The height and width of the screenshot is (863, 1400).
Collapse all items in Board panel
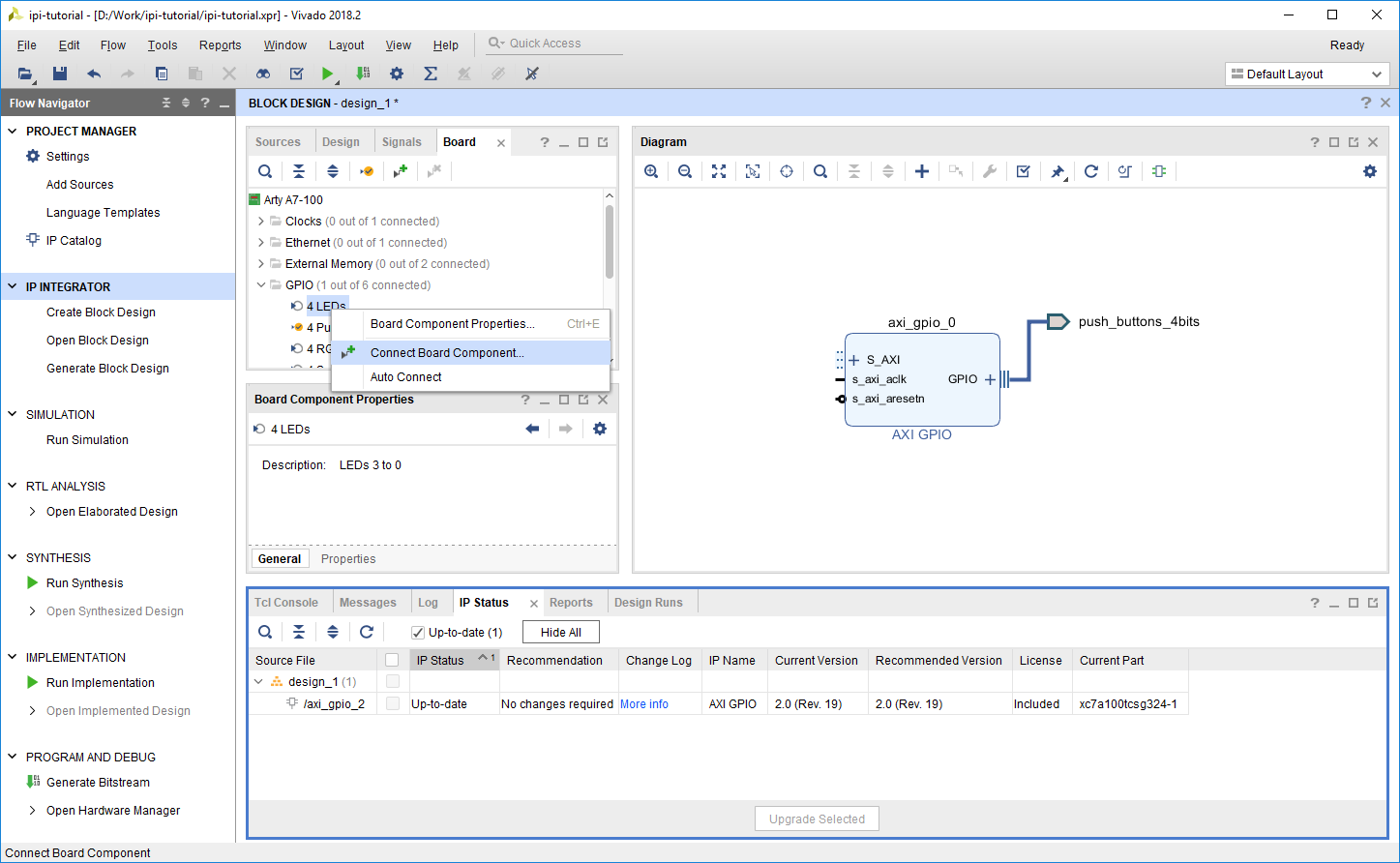click(x=299, y=171)
